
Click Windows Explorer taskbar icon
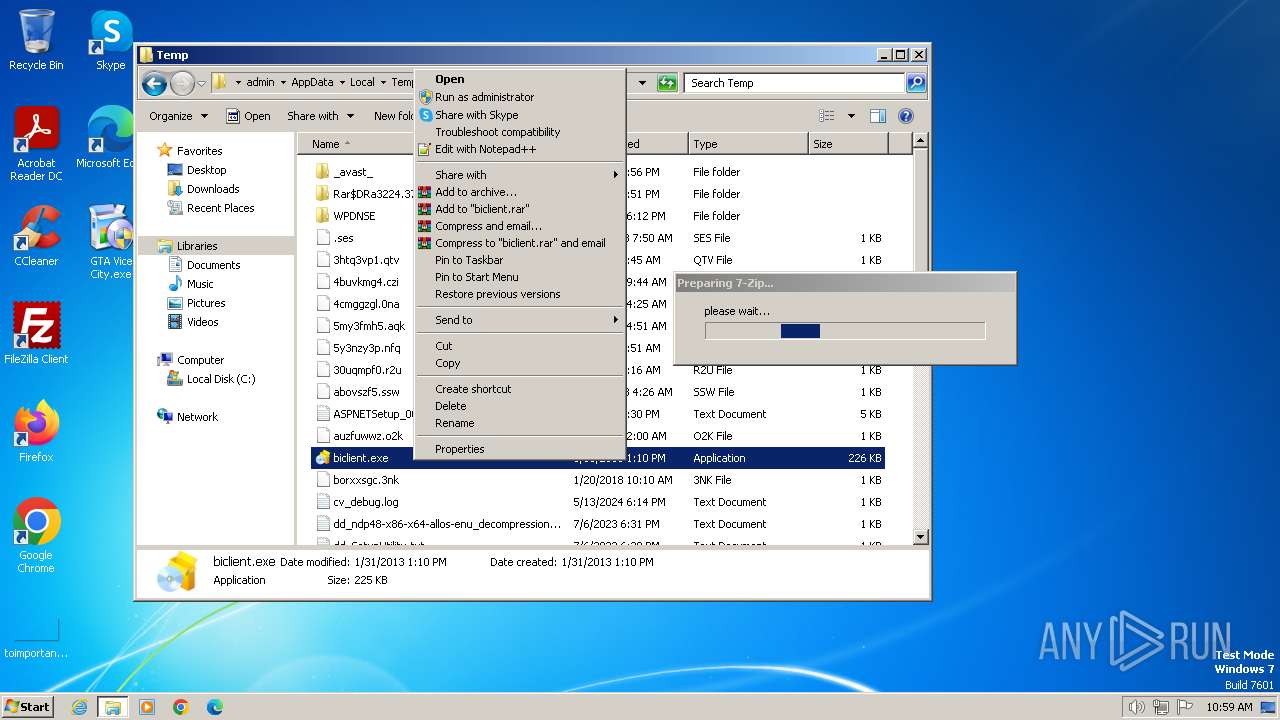[x=112, y=707]
